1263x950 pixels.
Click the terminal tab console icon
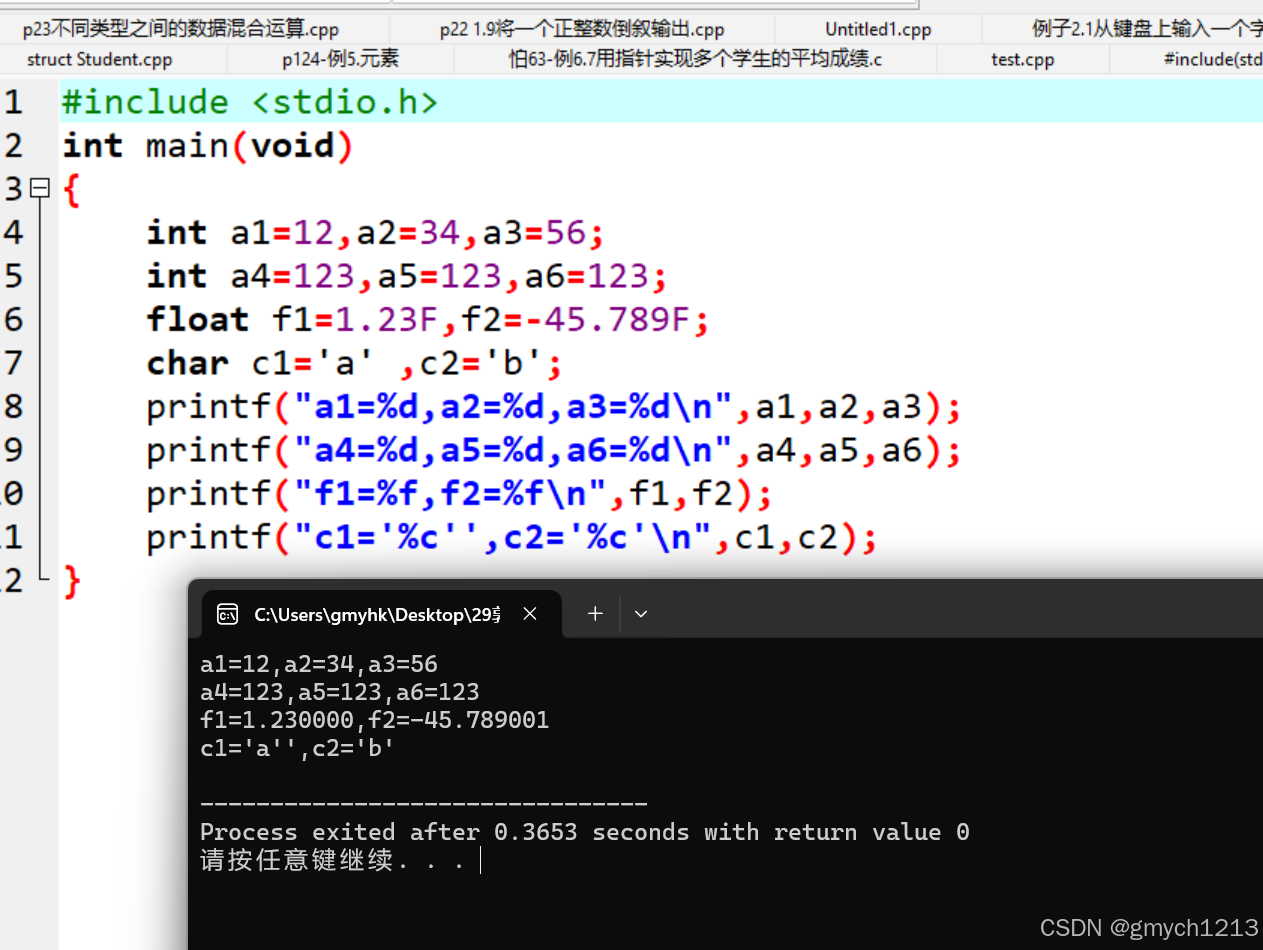(228, 614)
